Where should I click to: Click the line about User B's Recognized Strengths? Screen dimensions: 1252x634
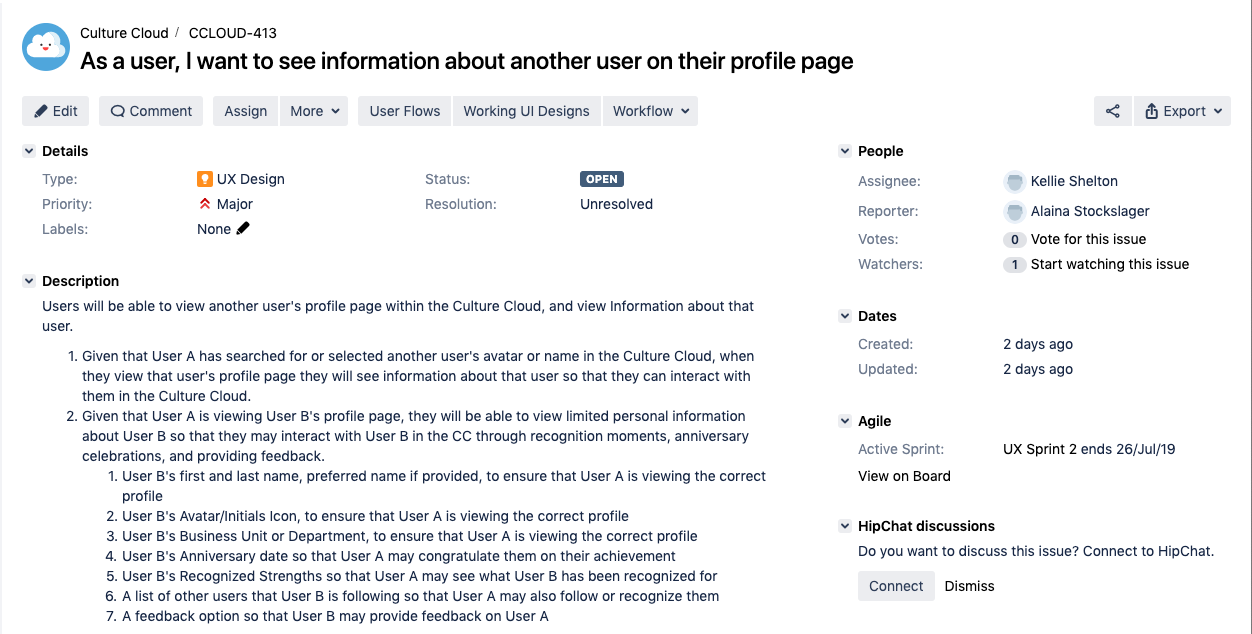420,576
